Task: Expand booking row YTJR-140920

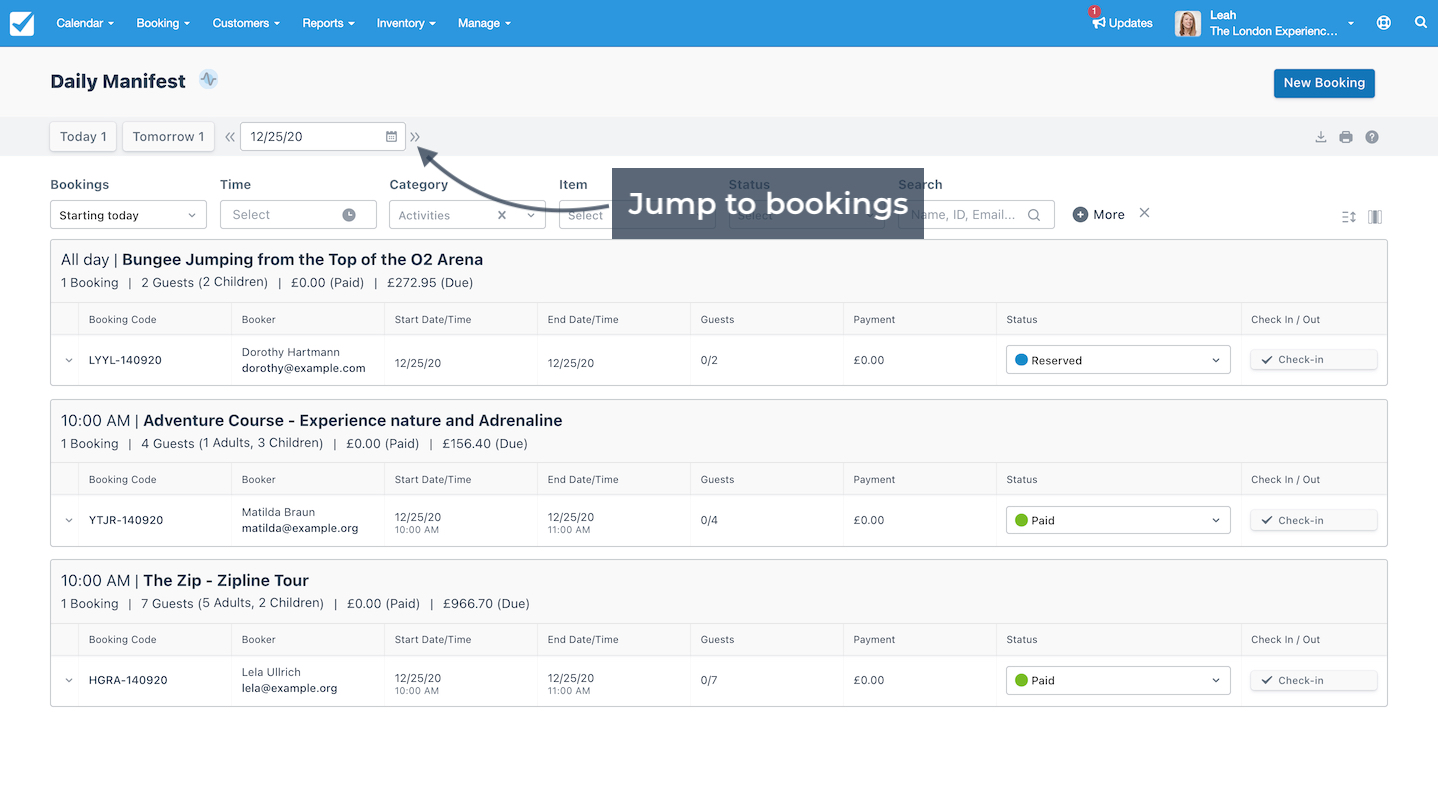Action: (69, 520)
